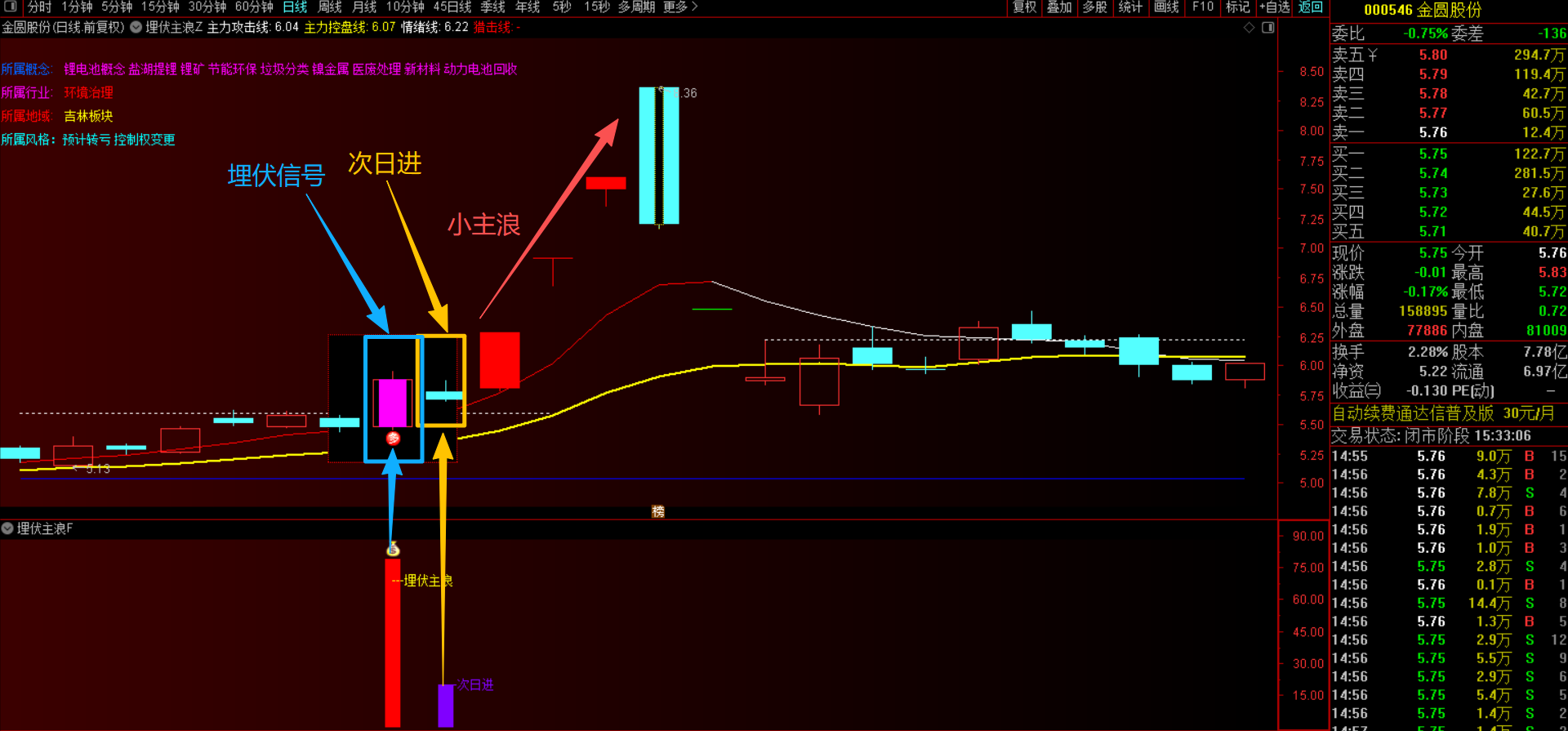Click the 卖五 ask price 5.80
The height and width of the screenshot is (731, 1568).
pyautogui.click(x=1432, y=55)
